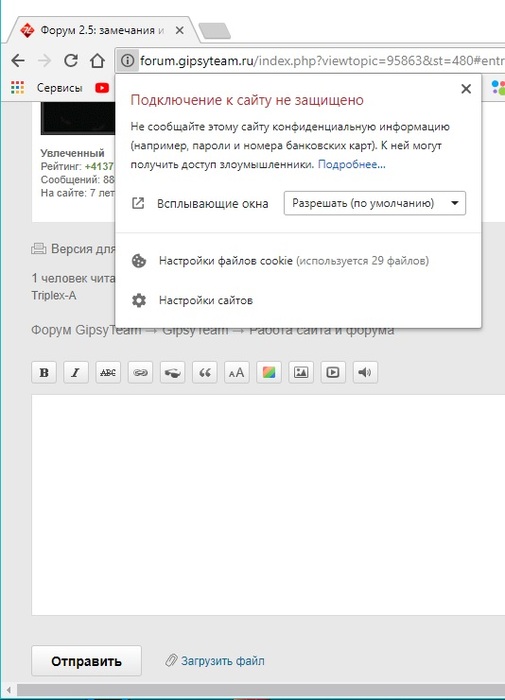Open a new browser tab
The height and width of the screenshot is (700, 505).
pos(214,31)
